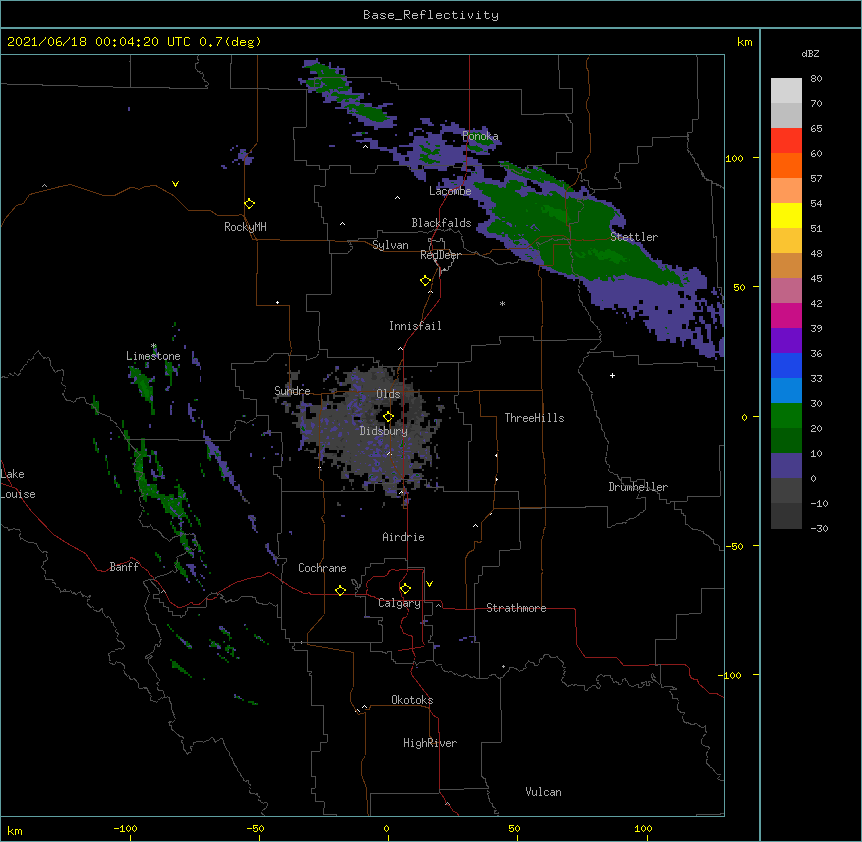Click the Okotoks label
Screen dimensions: 862x842
pyautogui.click(x=412, y=700)
